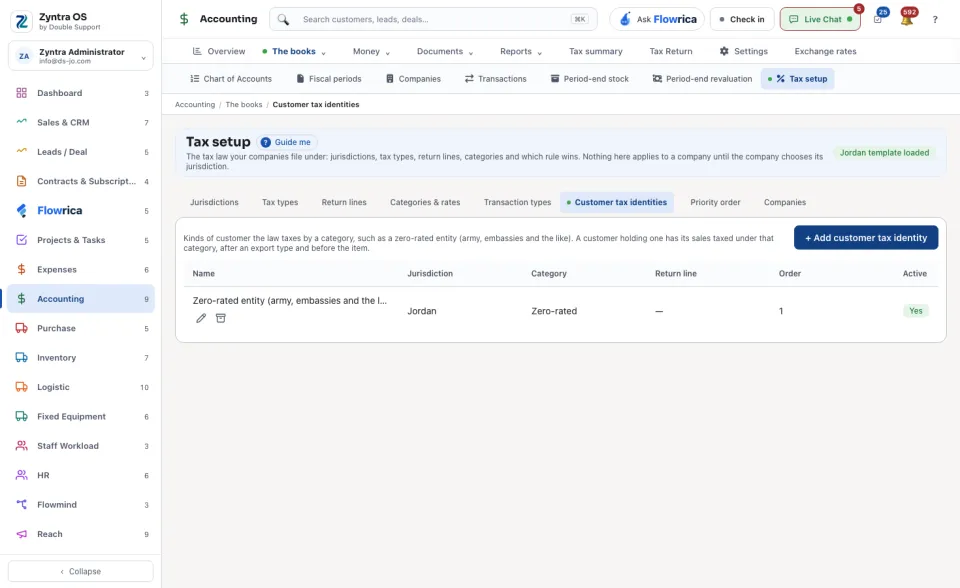Image resolution: width=960 pixels, height=588 pixels.
Task: Expand the Money menu chevron
Action: 388,53
